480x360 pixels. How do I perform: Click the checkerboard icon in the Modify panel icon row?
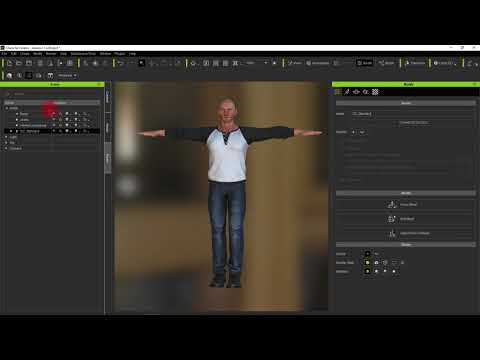375,92
